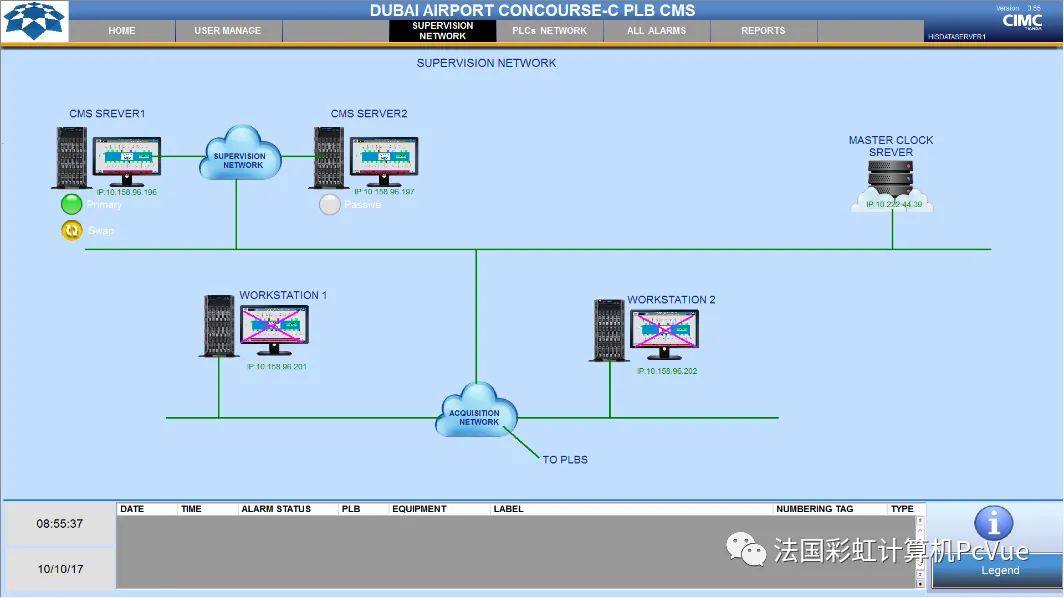
Task: Click the EQUIPMENT column header
Action: 419,509
